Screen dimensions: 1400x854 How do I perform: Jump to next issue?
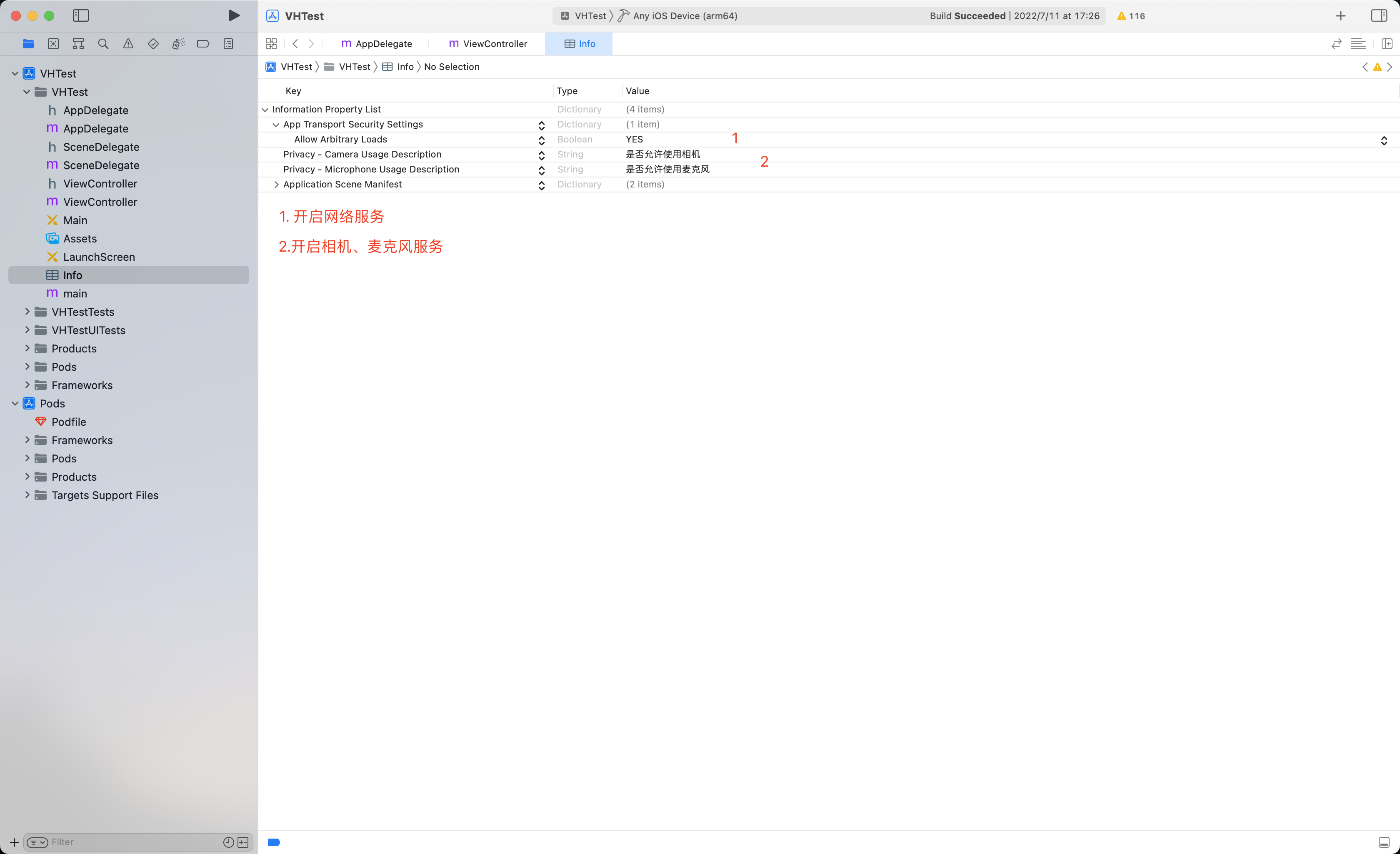[x=1390, y=67]
